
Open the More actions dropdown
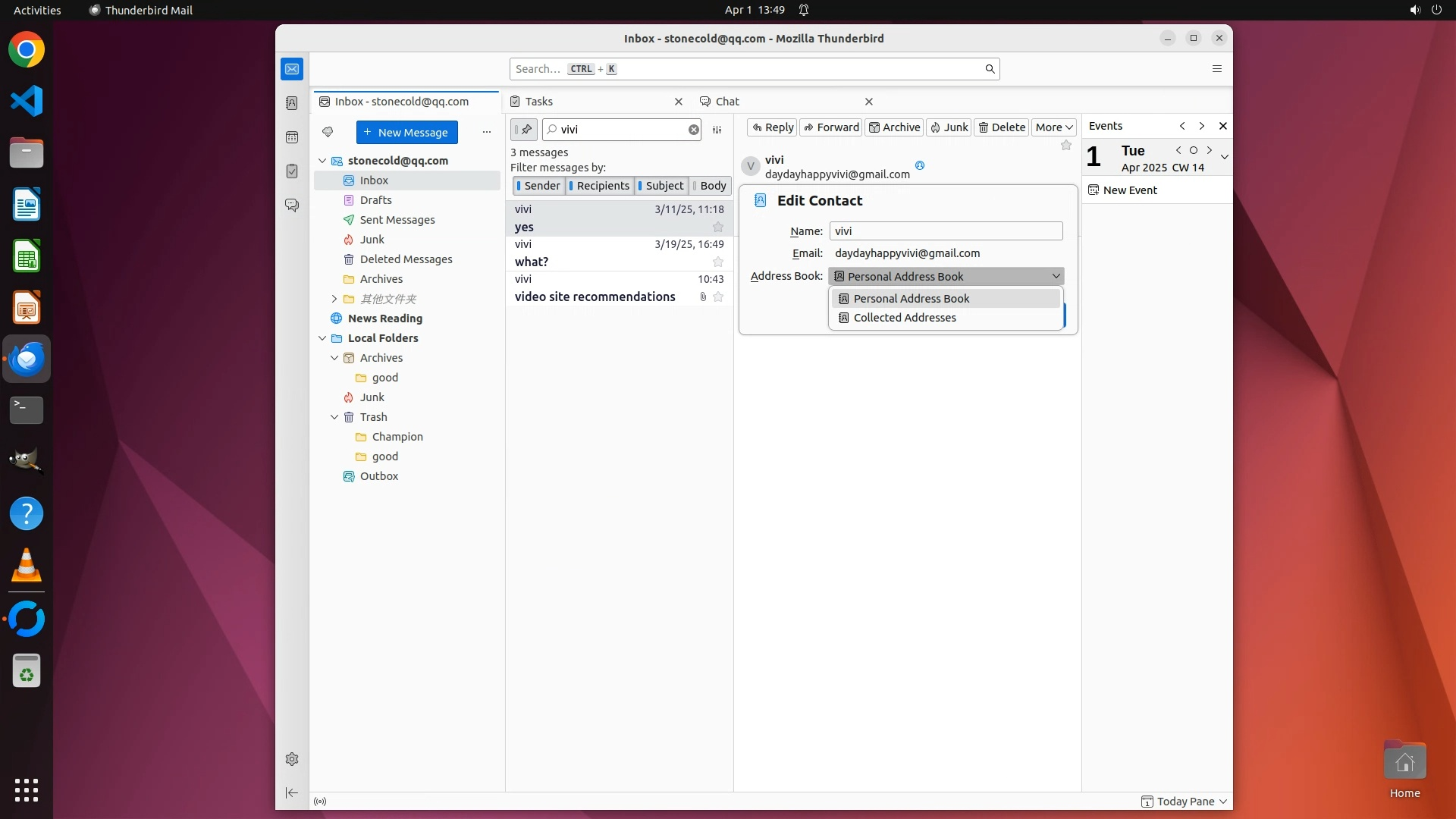(1053, 127)
